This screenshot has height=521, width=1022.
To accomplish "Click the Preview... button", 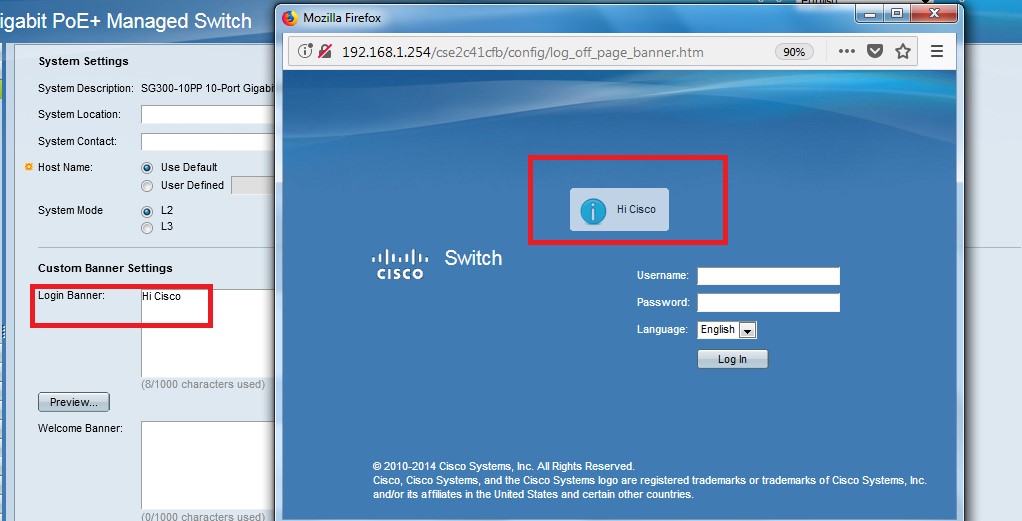I will point(74,402).
